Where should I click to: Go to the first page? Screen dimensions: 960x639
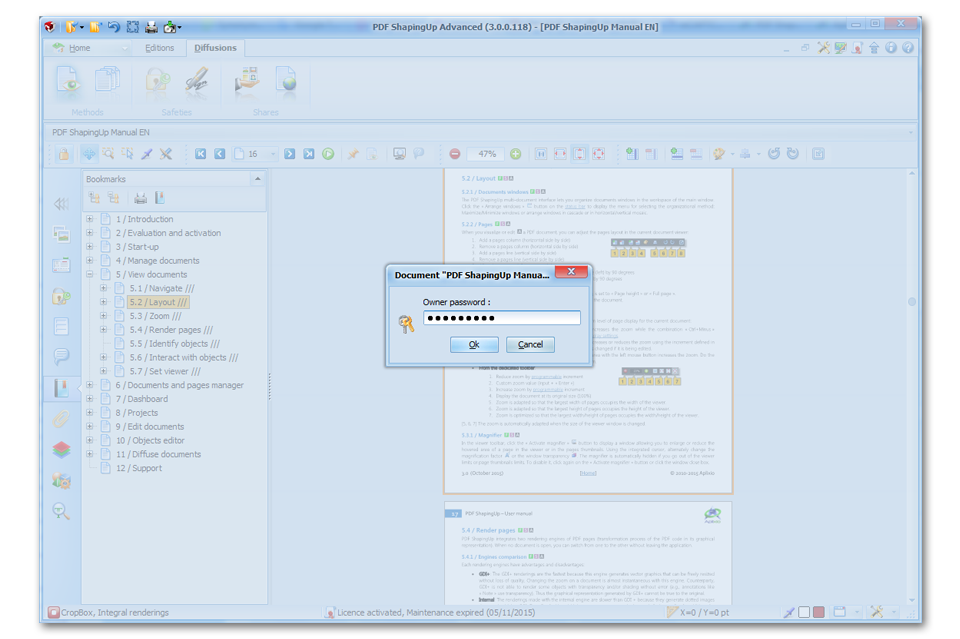[x=200, y=154]
